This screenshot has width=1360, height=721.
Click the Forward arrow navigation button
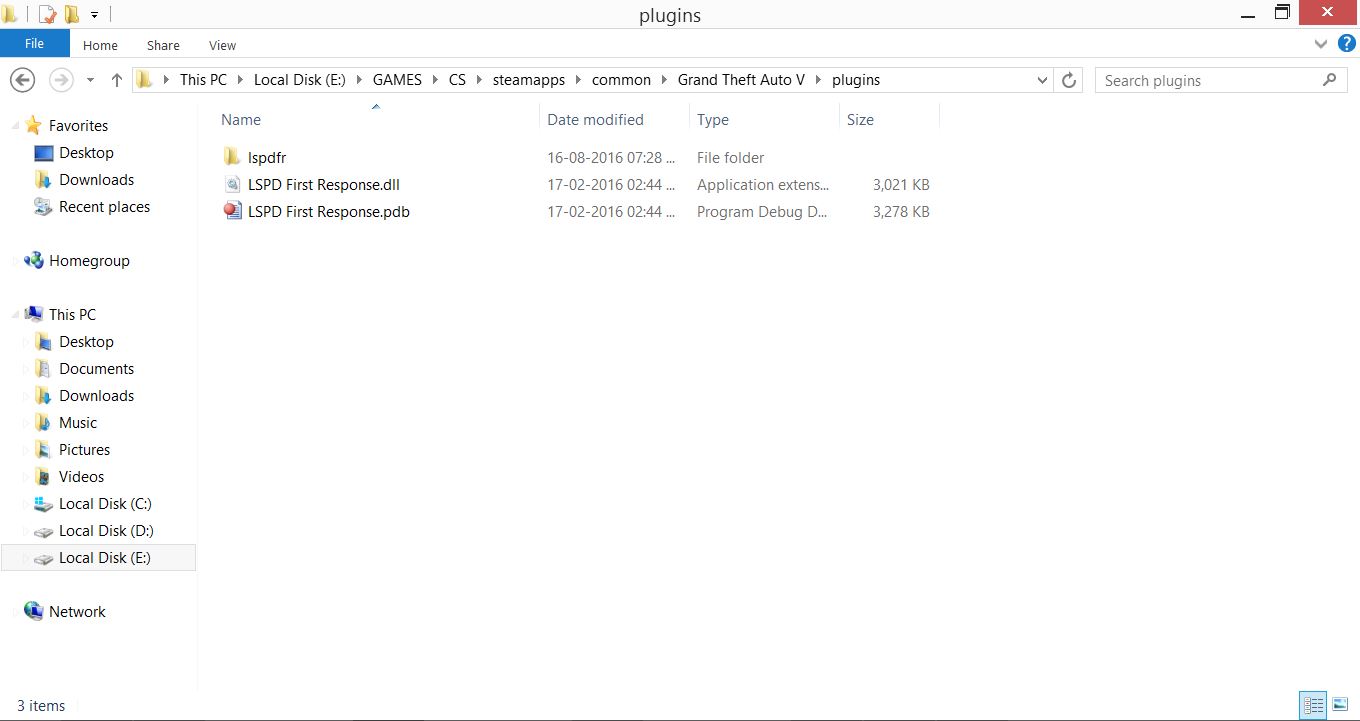point(61,80)
